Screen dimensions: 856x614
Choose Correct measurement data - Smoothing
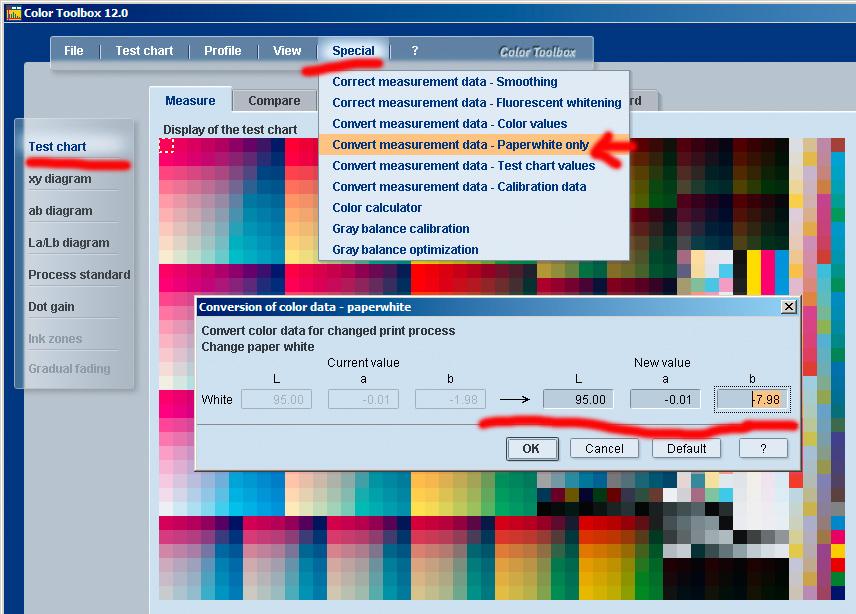click(x=445, y=82)
